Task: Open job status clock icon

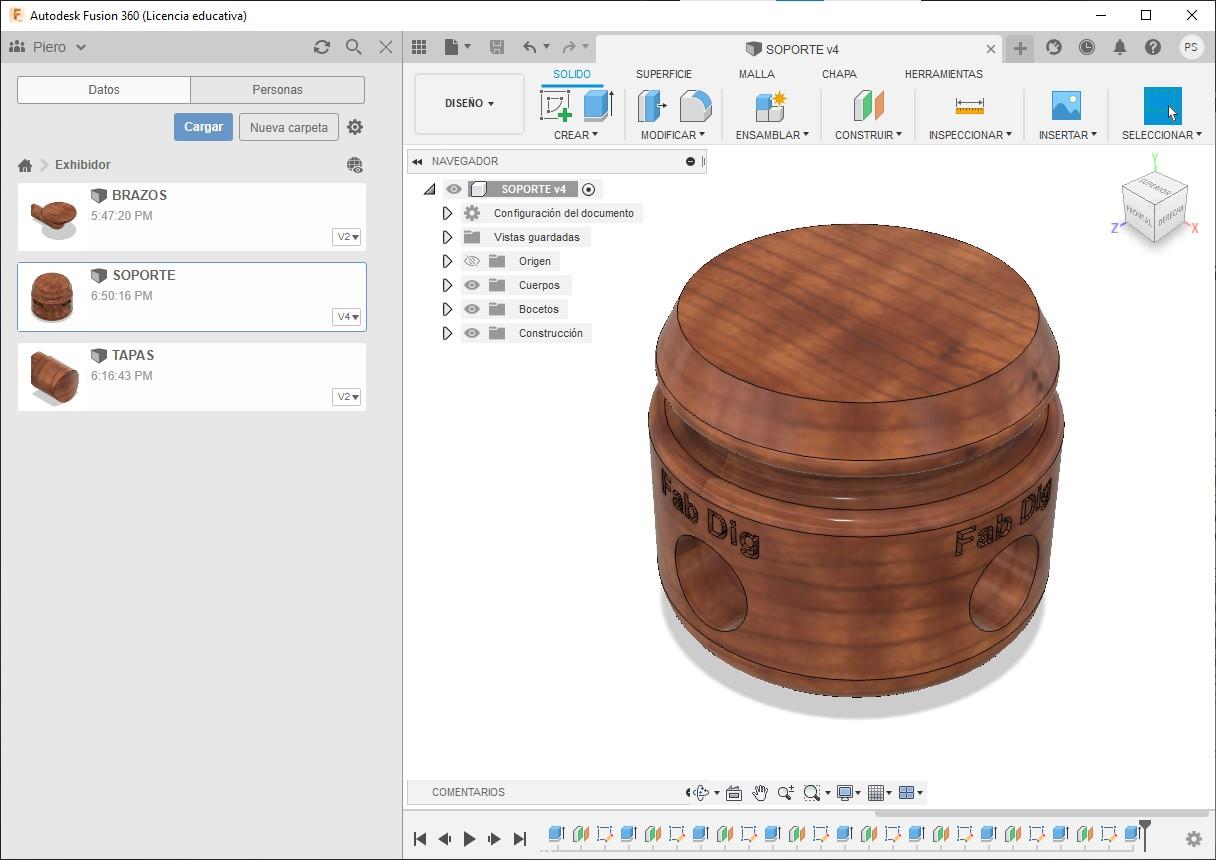Action: [x=1087, y=47]
